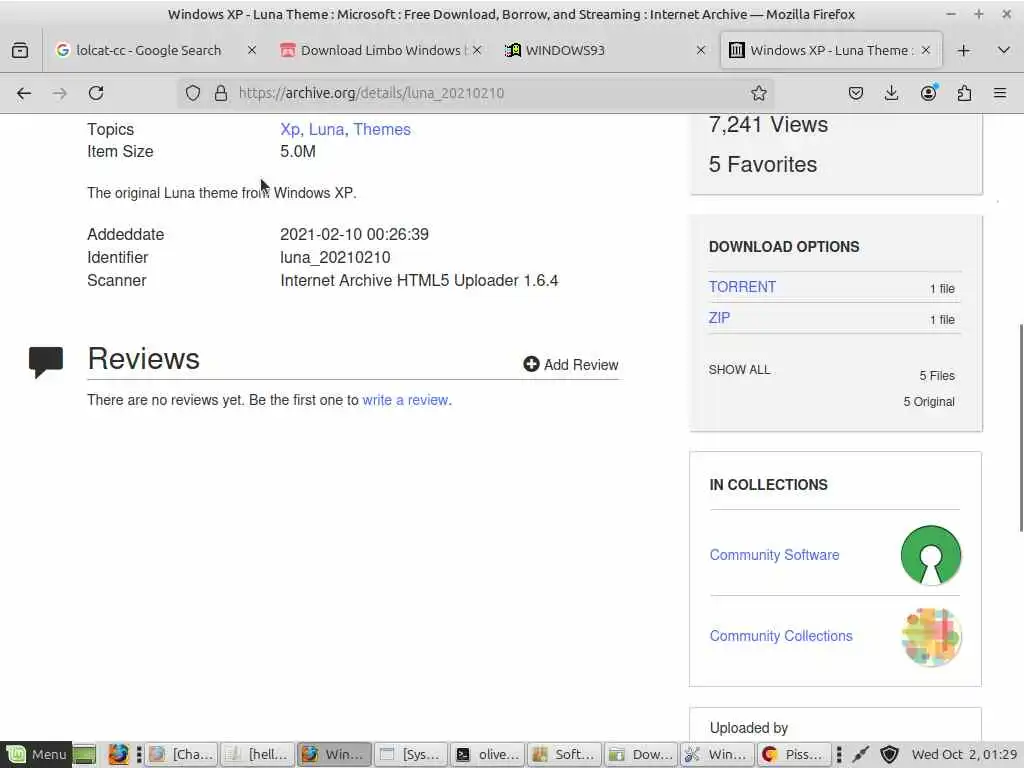Open the network connection tray icon
This screenshot has height=768, width=1024.
[861, 755]
